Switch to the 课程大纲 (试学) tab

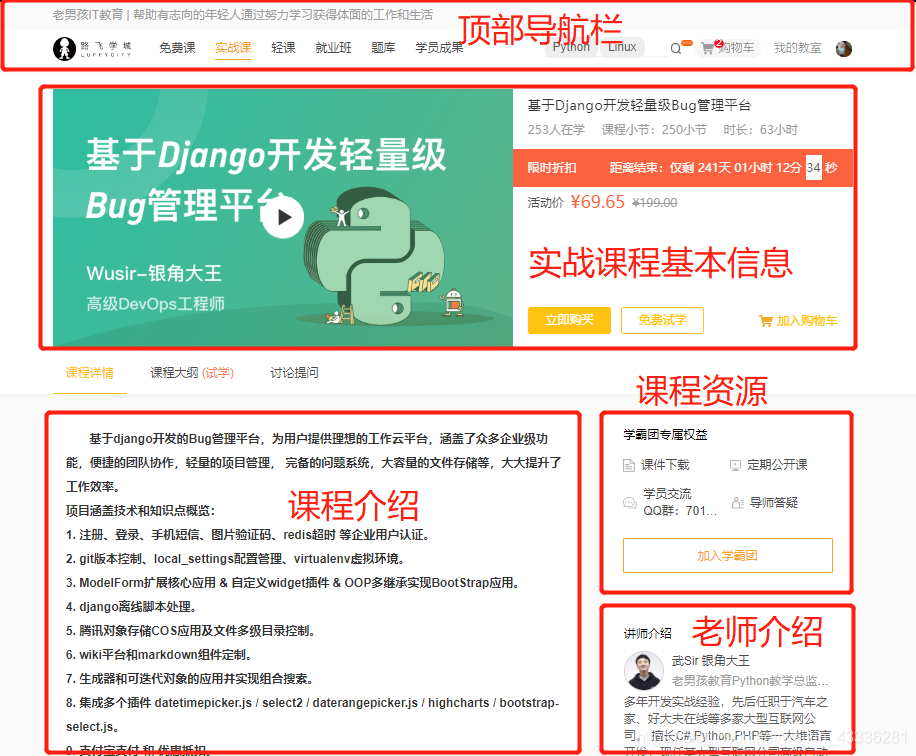pos(192,373)
